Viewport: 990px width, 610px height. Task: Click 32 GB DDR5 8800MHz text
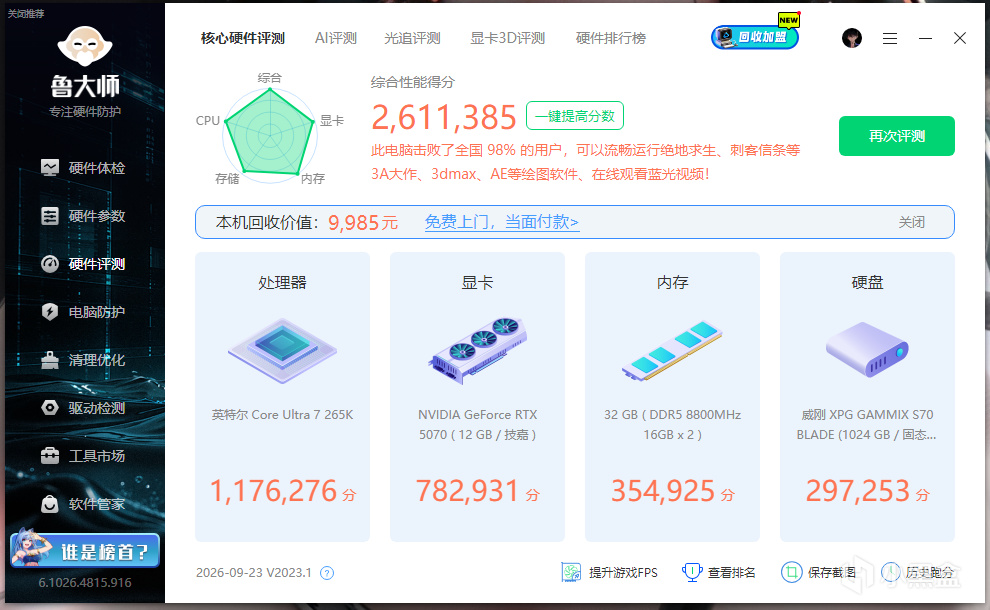tap(672, 424)
